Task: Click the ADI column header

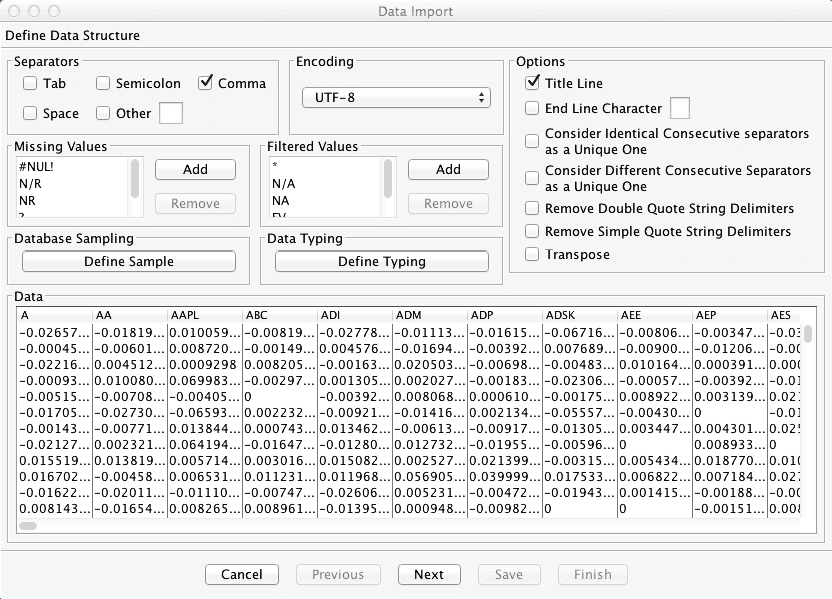Action: (356, 315)
